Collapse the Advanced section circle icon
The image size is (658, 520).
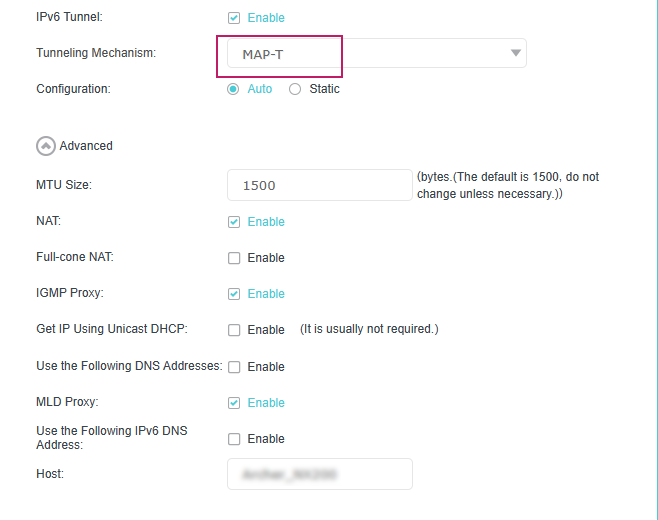45,146
